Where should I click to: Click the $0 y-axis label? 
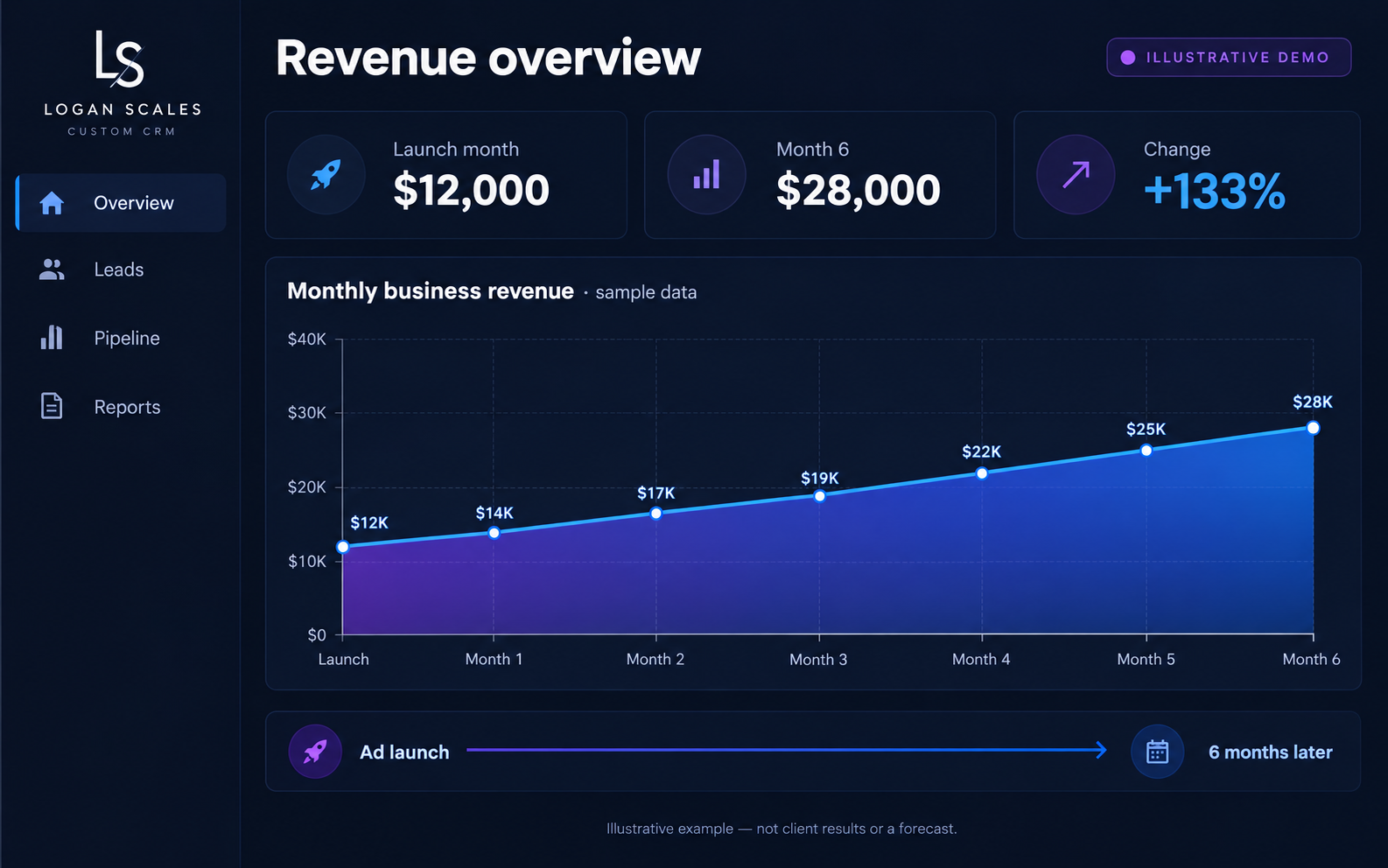pos(317,635)
